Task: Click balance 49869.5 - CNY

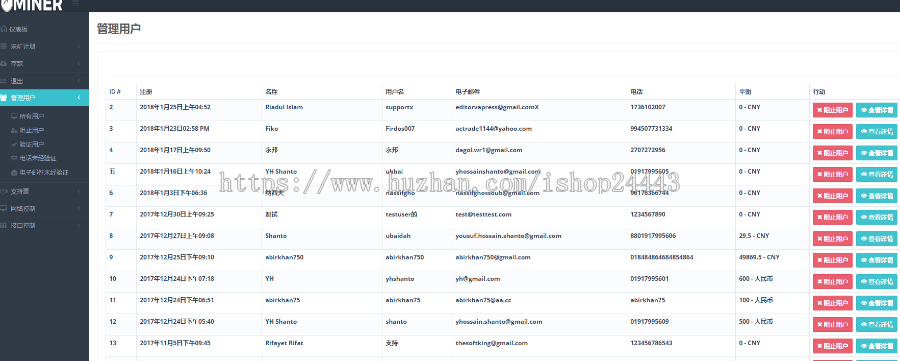Action: point(759,257)
